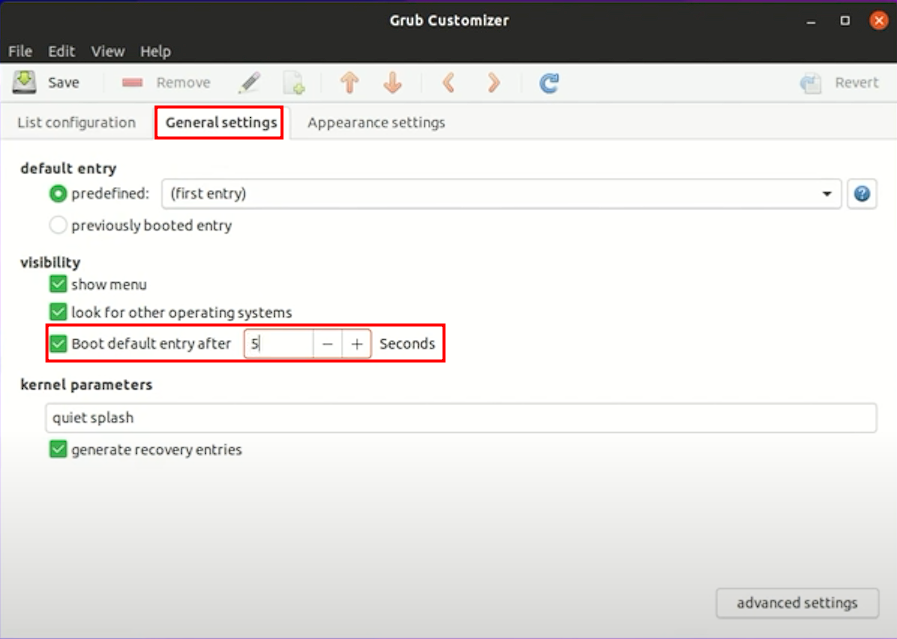Open the Edit menu
This screenshot has height=639, width=897.
[x=61, y=51]
